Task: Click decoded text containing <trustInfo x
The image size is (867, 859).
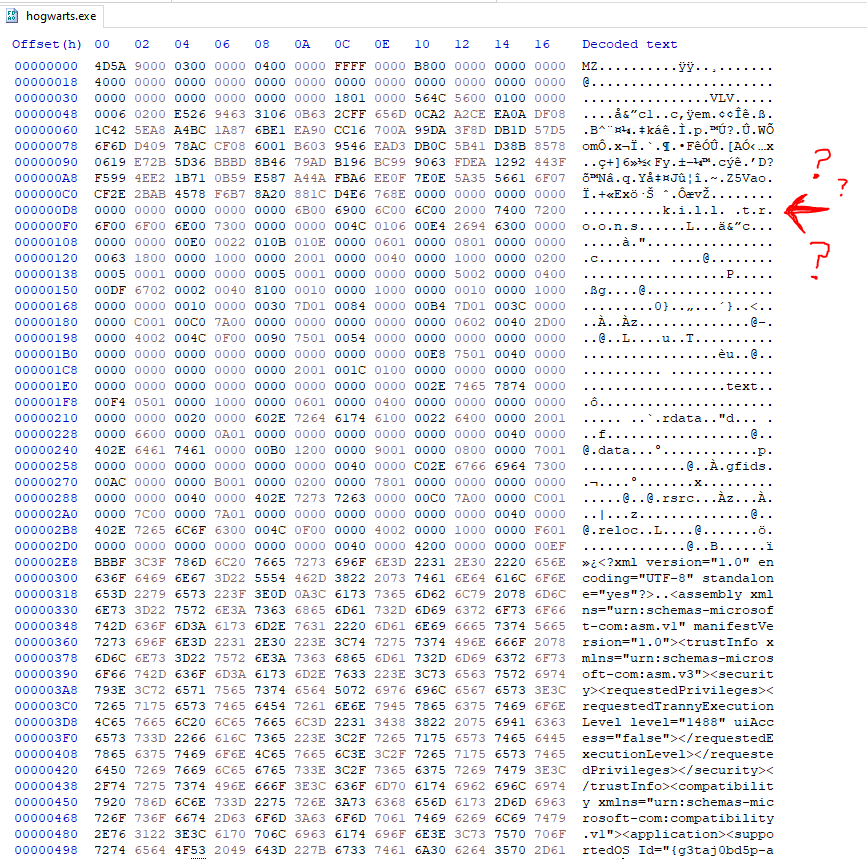Action: (x=677, y=643)
